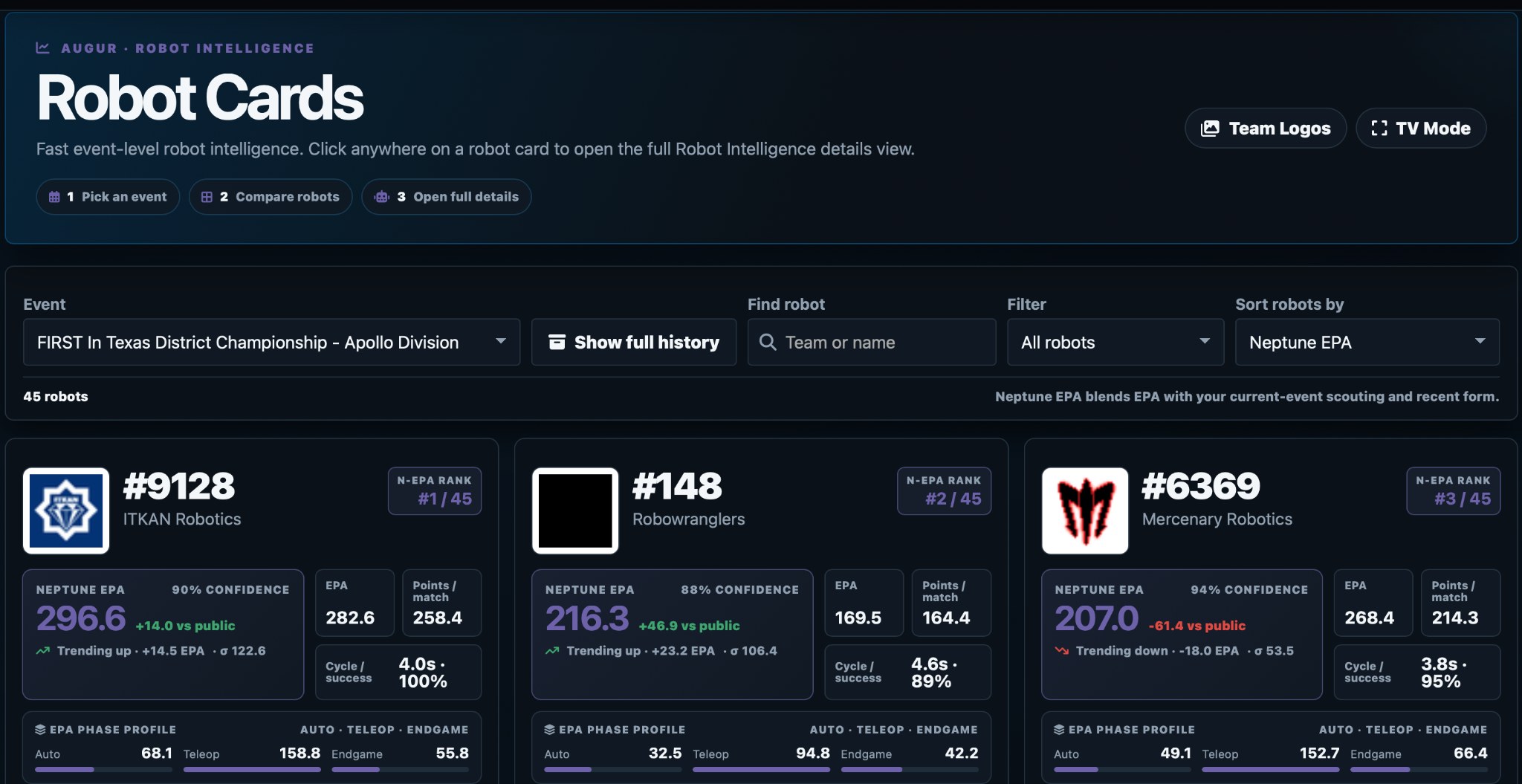1522x784 pixels.
Task: Click the Augur chart icon in header
Action: point(43,48)
